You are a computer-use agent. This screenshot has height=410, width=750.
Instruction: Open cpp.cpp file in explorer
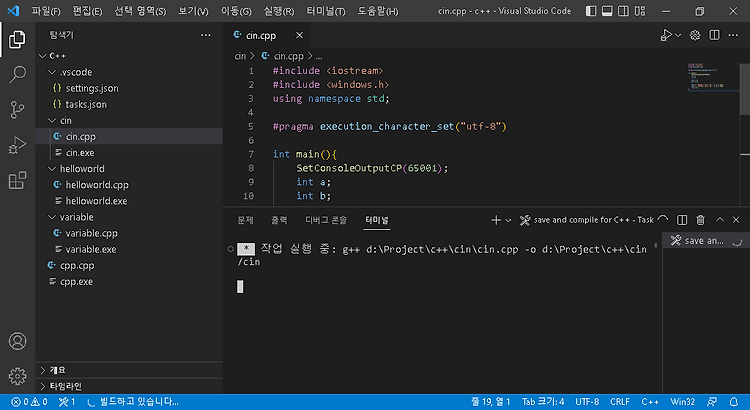click(130, 266)
